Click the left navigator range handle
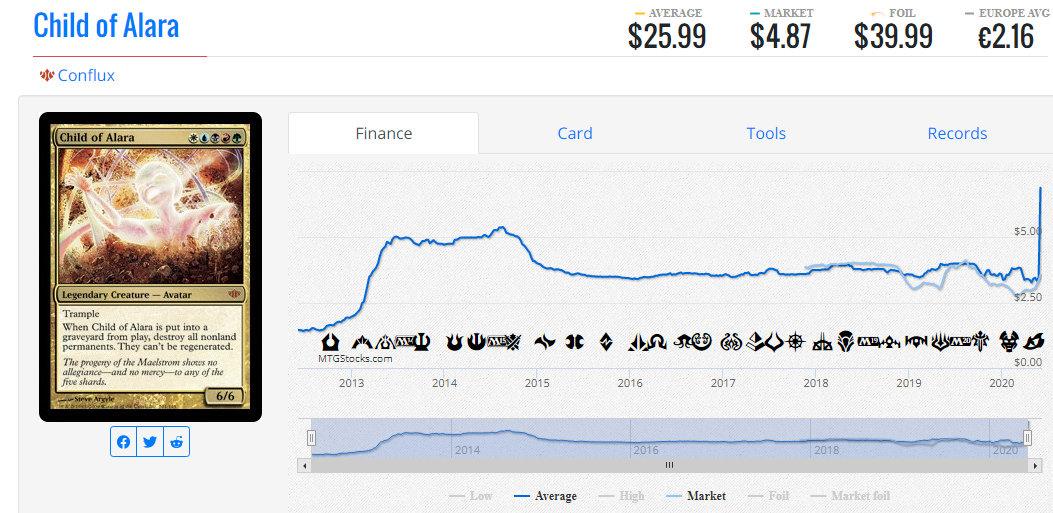The height and width of the screenshot is (513, 1053). click(311, 438)
